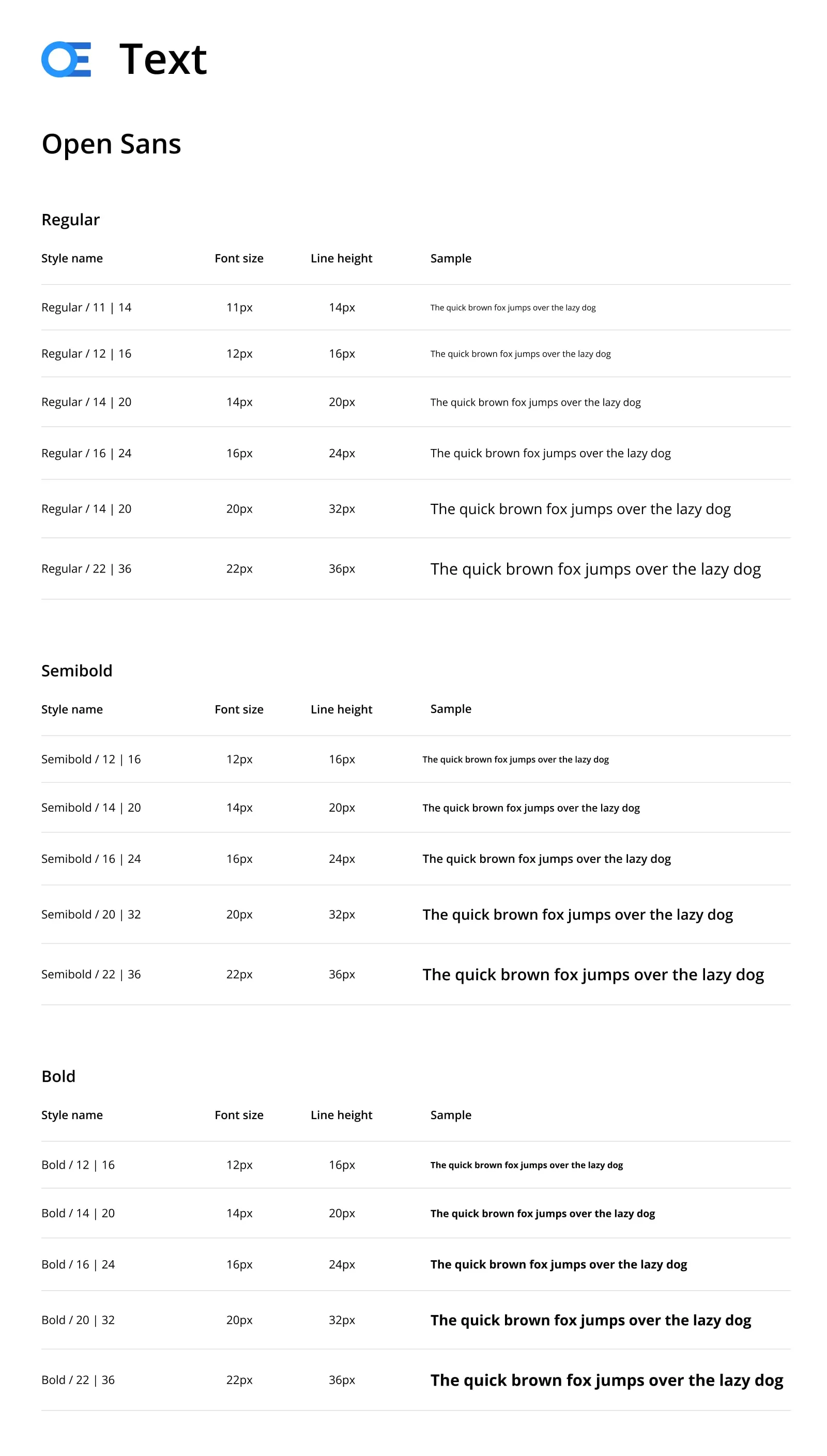Select the "Open Sans" font heading
This screenshot has width=827, height=1456.
tap(111, 144)
